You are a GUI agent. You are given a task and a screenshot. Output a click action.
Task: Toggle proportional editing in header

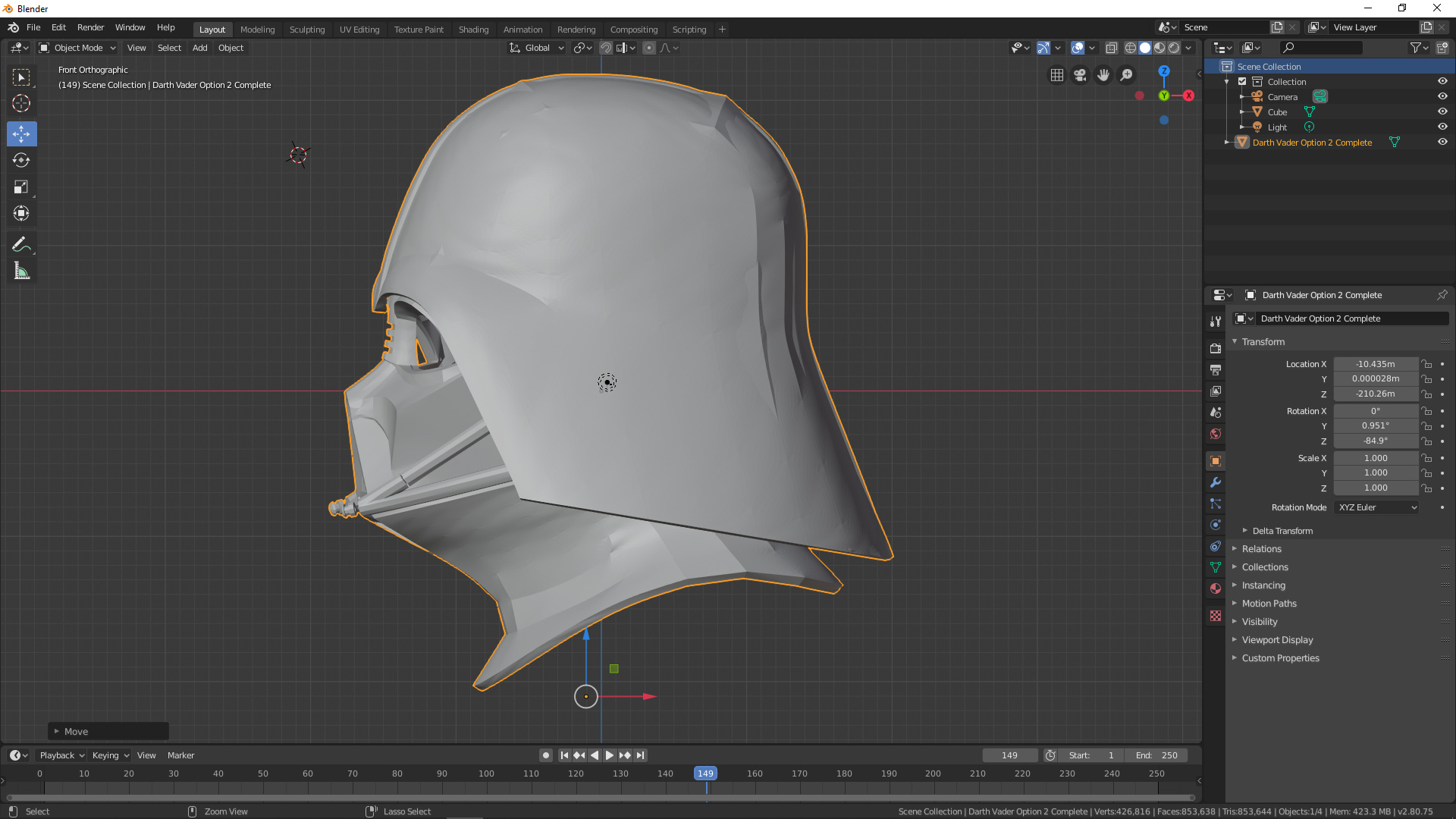click(649, 48)
